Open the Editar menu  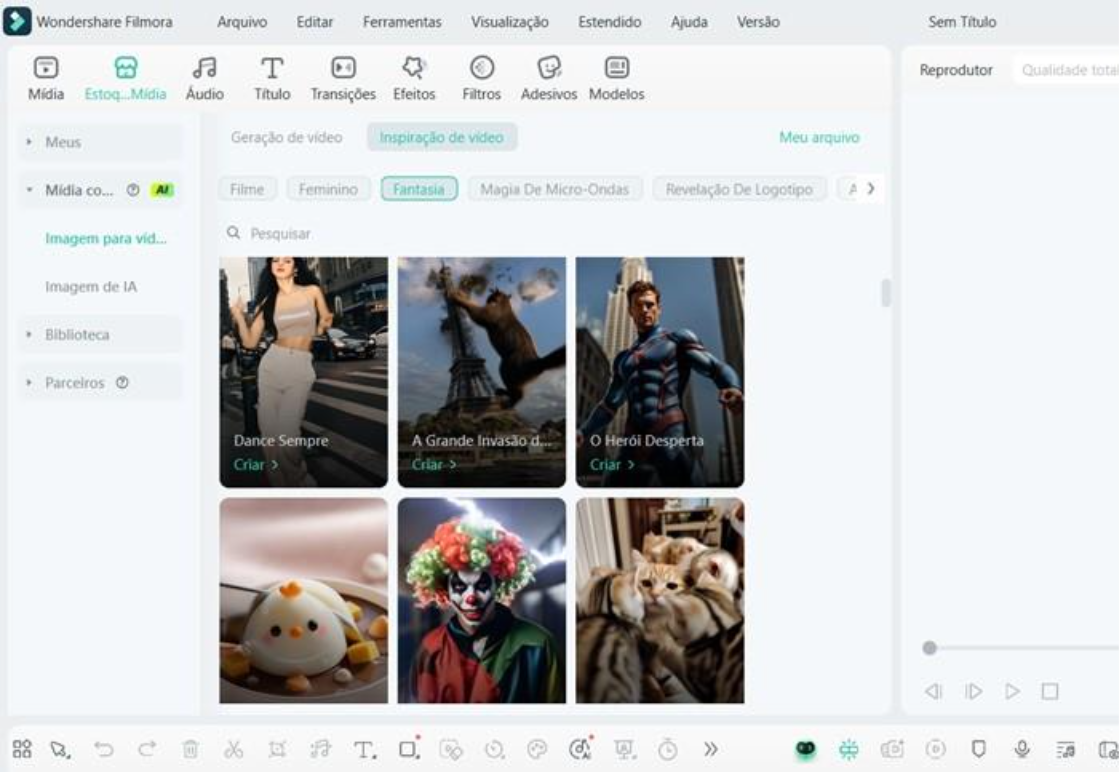coord(314,22)
